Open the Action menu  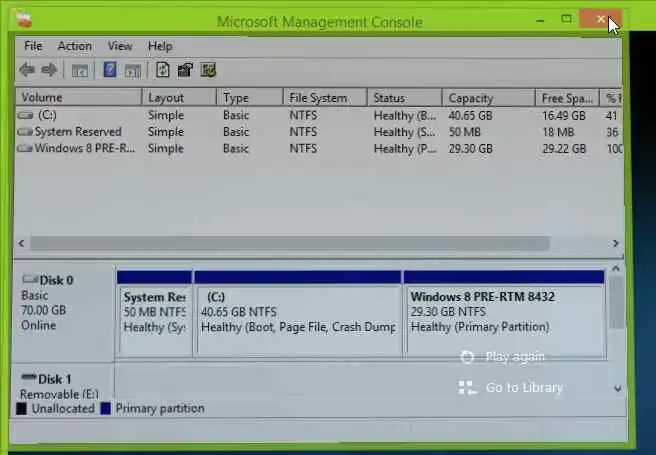pyautogui.click(x=74, y=46)
